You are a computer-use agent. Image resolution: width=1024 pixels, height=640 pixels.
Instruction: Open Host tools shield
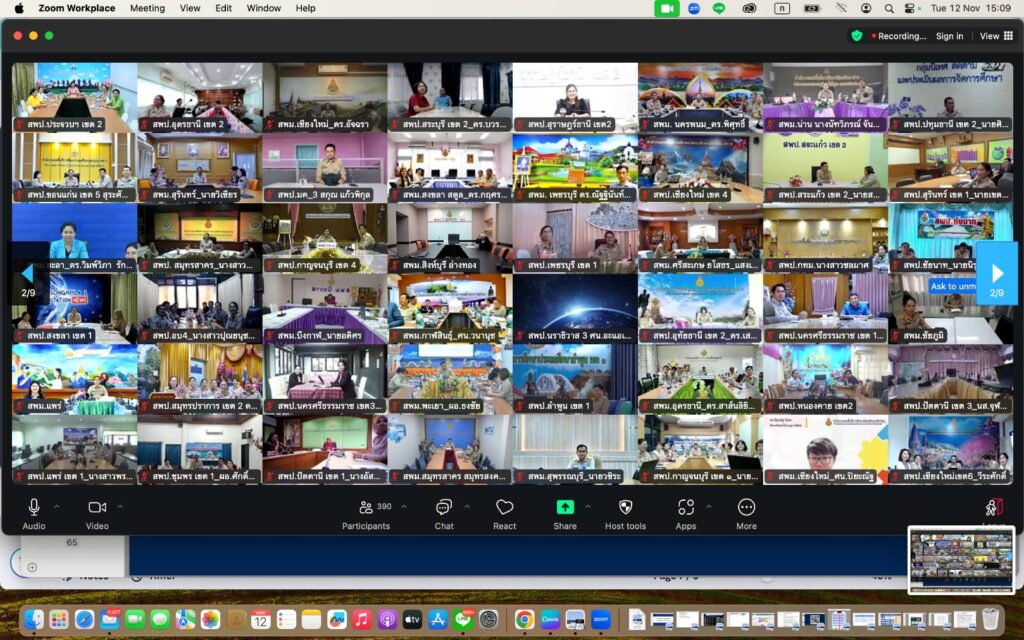point(625,514)
